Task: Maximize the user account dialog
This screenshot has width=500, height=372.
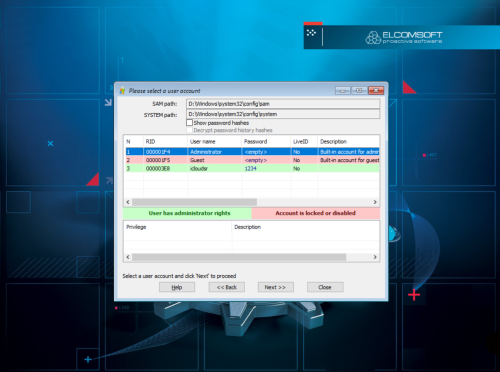Action: click(x=359, y=90)
